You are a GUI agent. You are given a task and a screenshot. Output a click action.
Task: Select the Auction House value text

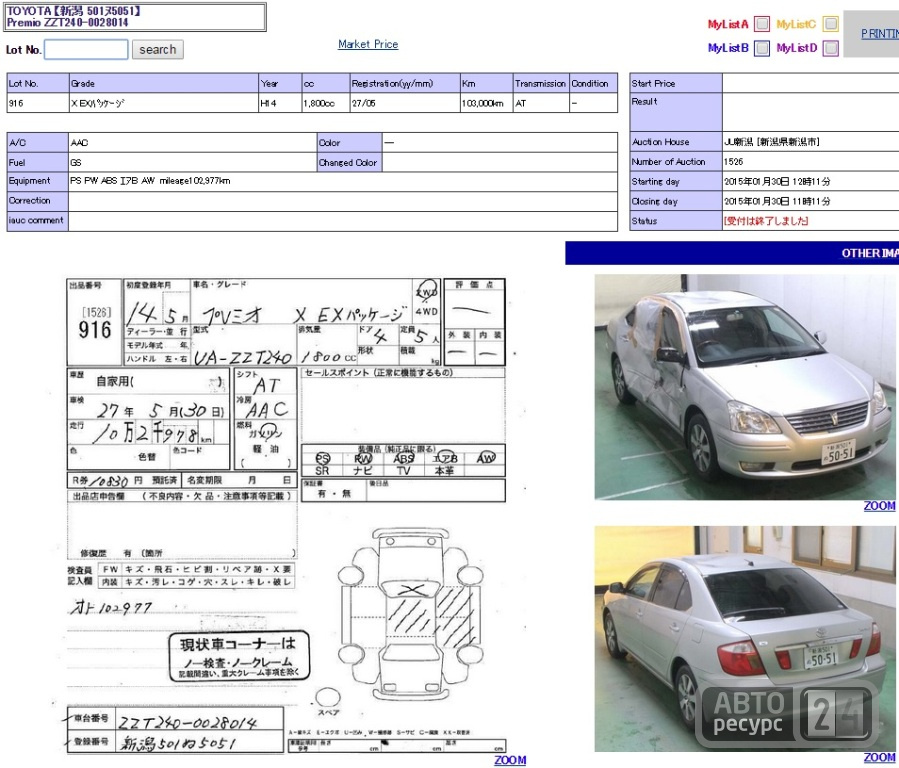[x=772, y=142]
